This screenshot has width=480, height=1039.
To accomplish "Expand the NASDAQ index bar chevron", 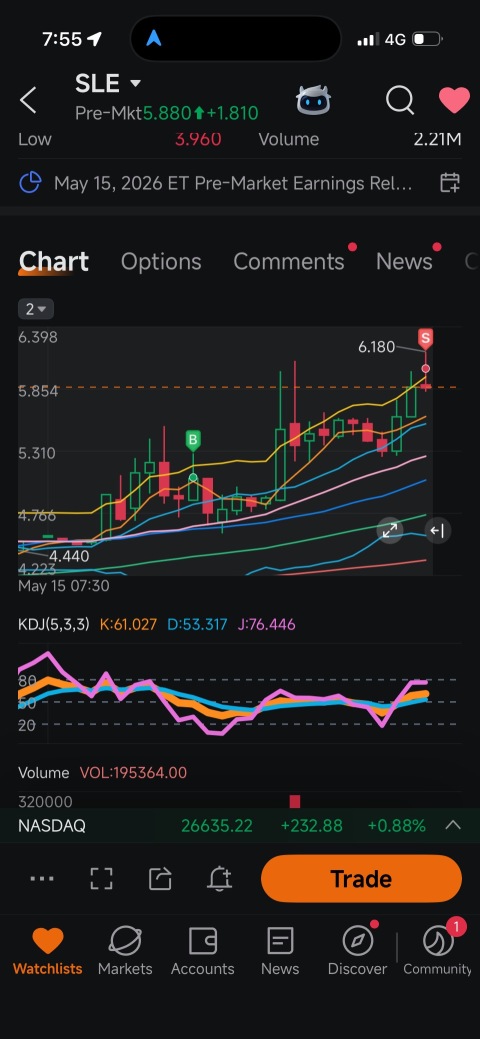I will (x=453, y=826).
